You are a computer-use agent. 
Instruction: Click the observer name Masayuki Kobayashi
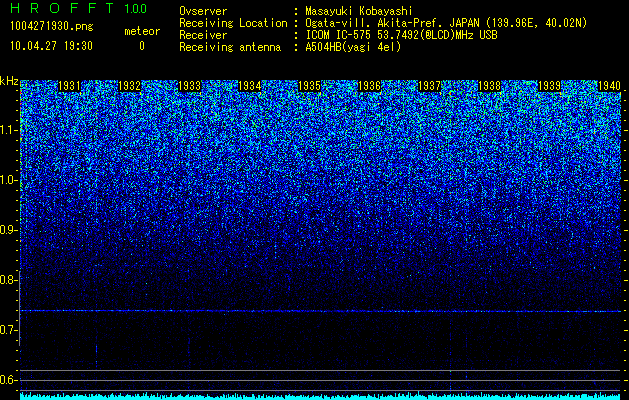tap(358, 11)
